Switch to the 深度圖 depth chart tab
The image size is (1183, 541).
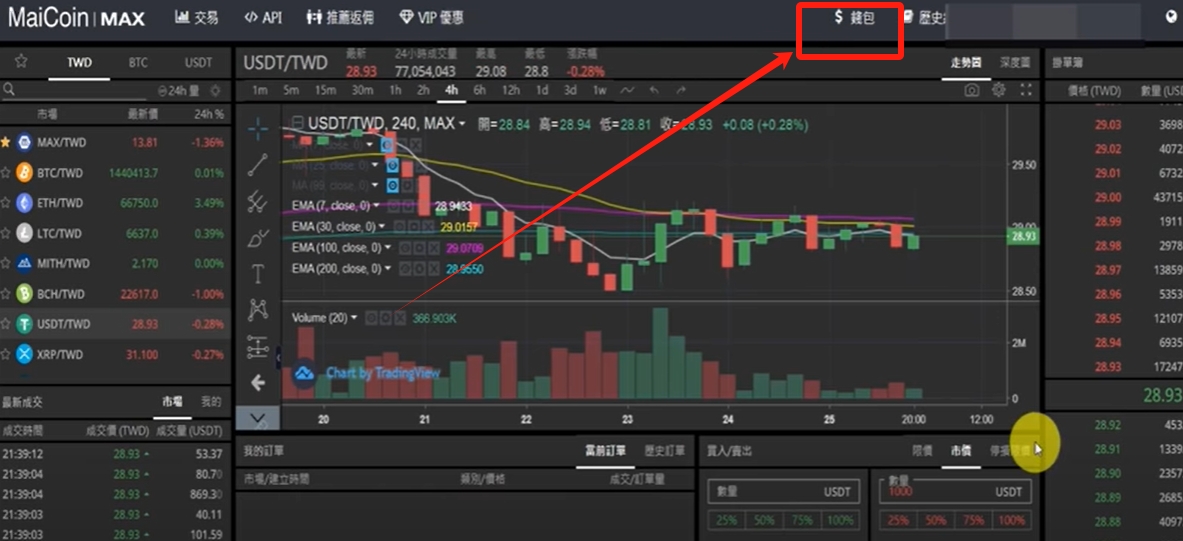coord(1015,63)
